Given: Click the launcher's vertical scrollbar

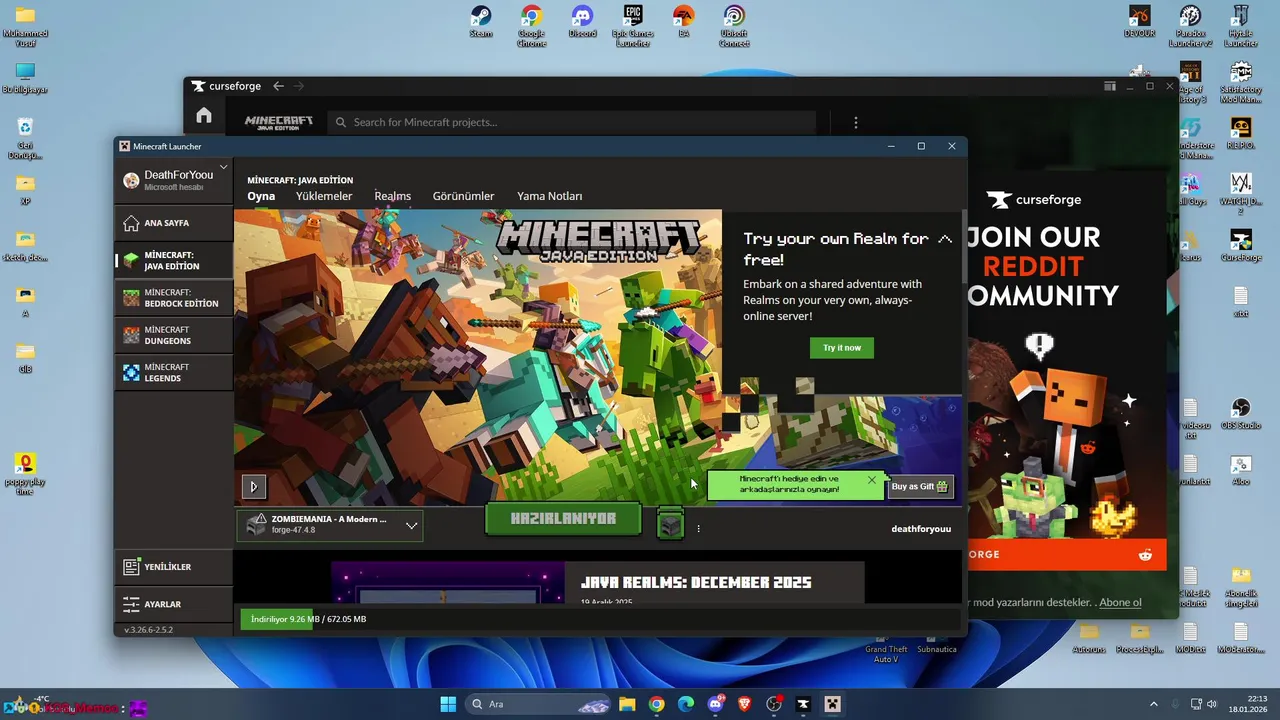Looking at the screenshot, I should tap(964, 246).
